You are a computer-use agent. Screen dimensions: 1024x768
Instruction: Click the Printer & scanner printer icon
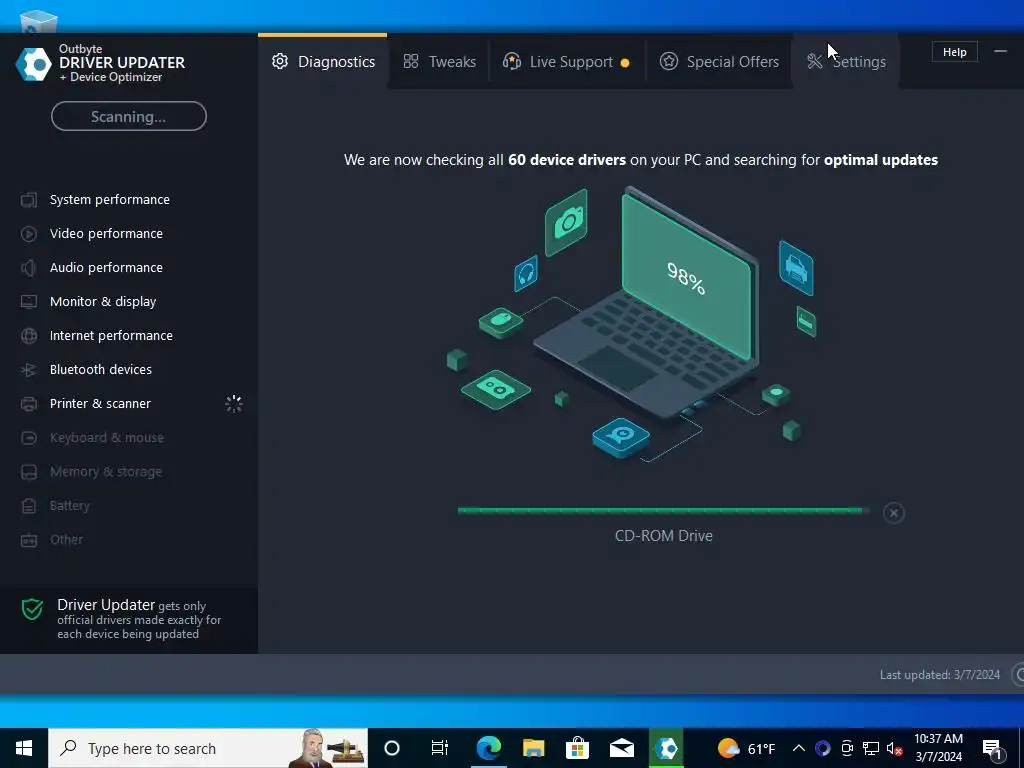coord(29,404)
